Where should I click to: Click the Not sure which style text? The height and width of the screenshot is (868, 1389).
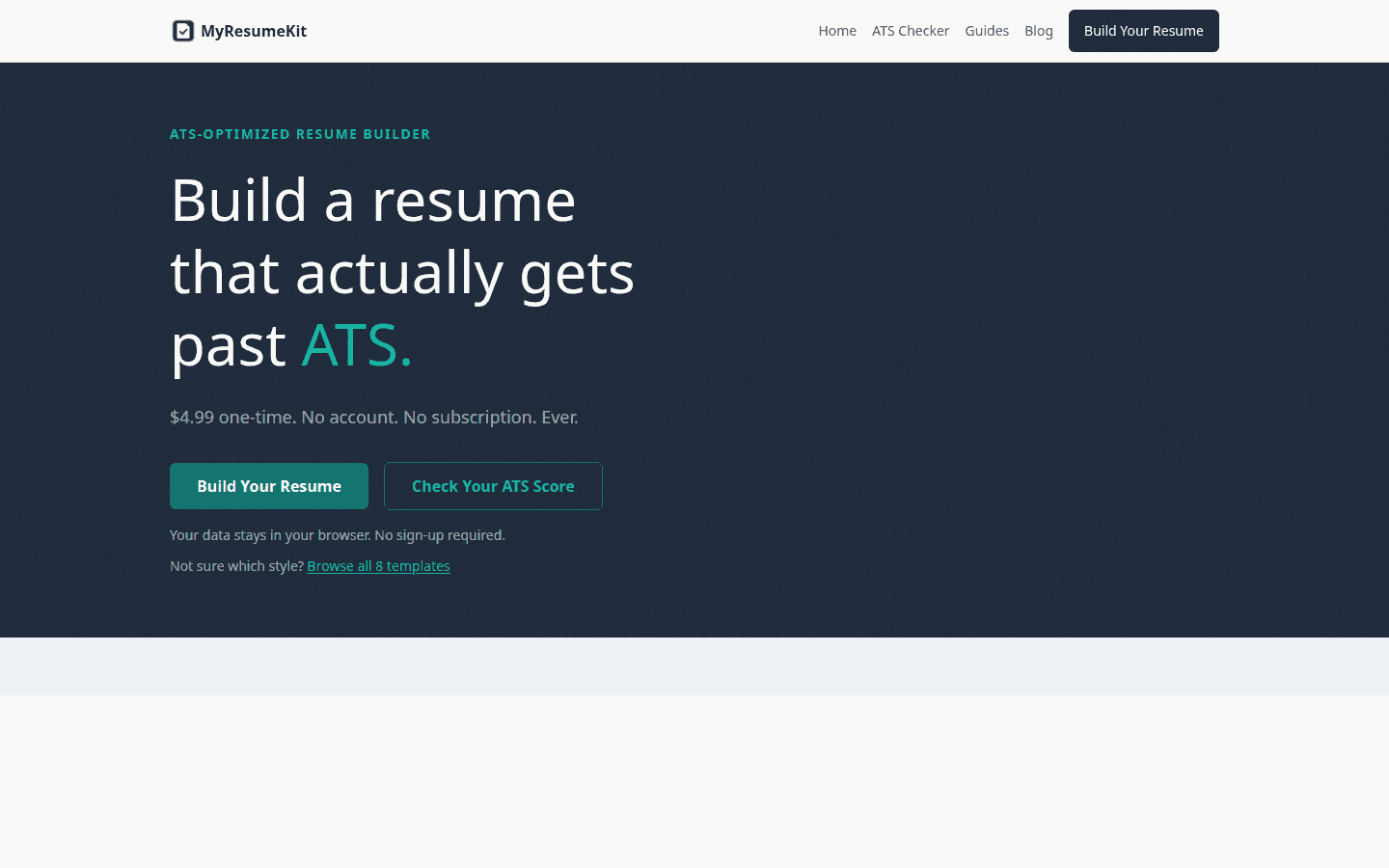[236, 566]
